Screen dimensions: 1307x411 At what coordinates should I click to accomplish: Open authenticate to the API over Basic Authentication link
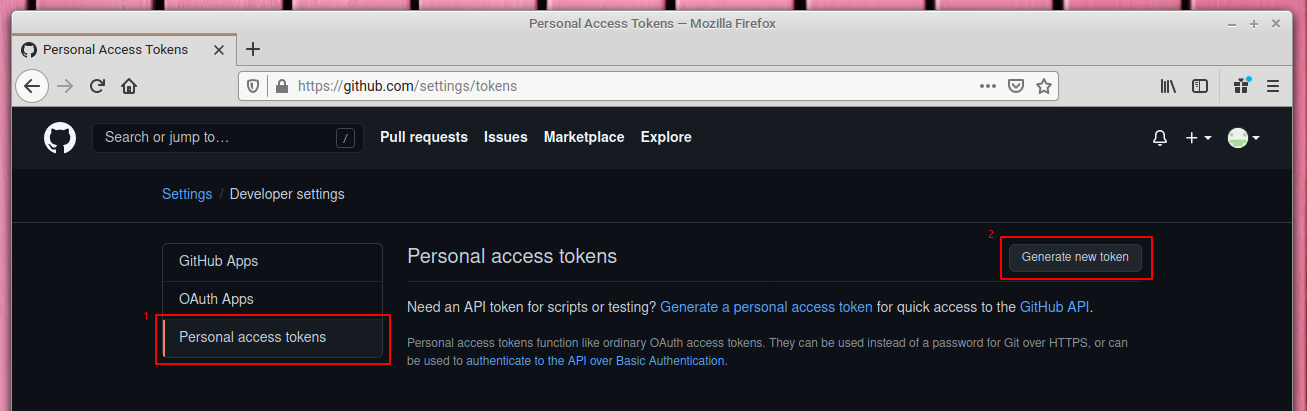(x=595, y=361)
